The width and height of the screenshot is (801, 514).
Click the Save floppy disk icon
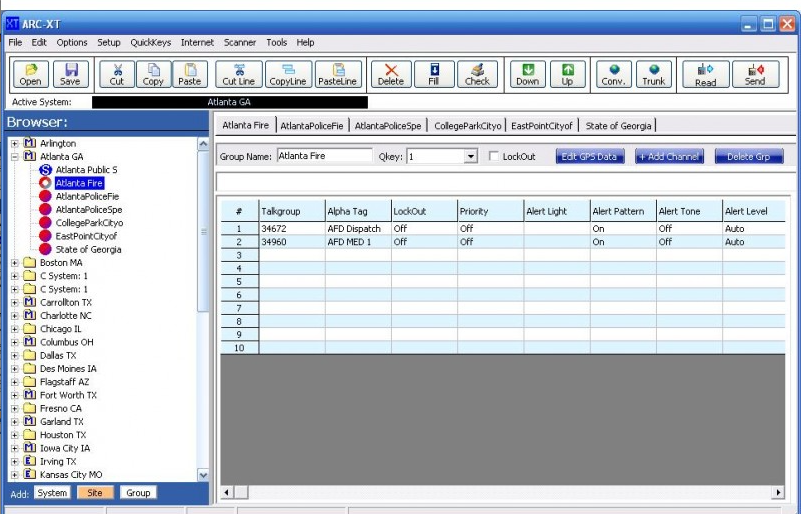click(70, 69)
